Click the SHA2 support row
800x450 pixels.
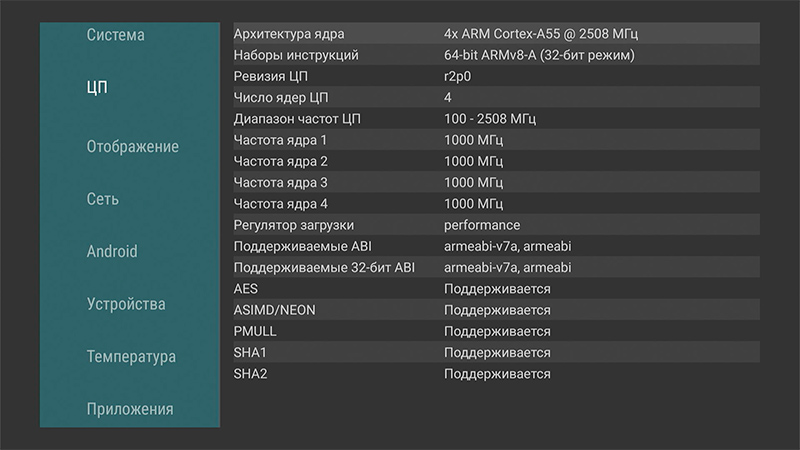tap(495, 374)
